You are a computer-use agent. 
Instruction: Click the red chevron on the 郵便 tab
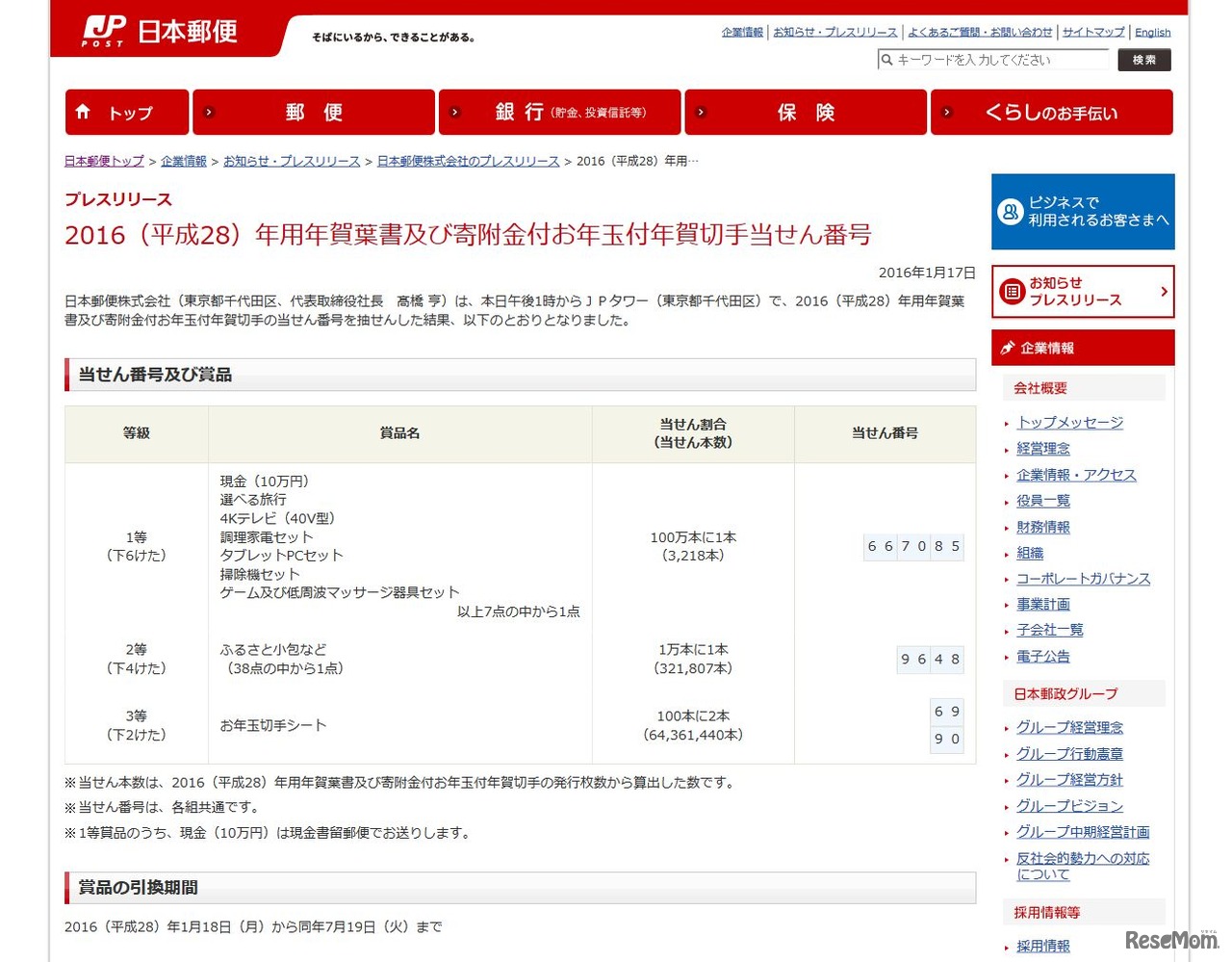click(x=207, y=112)
